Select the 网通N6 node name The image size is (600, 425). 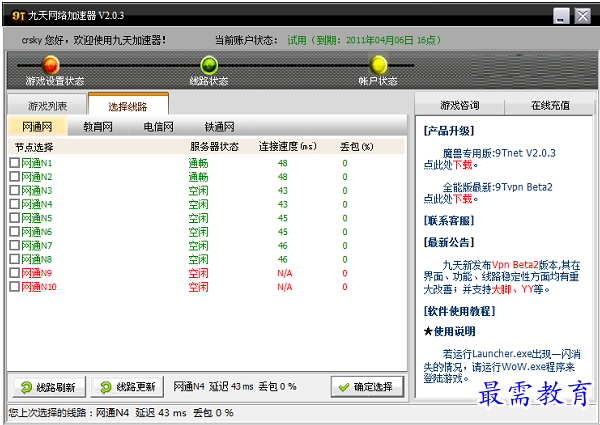tap(37, 232)
